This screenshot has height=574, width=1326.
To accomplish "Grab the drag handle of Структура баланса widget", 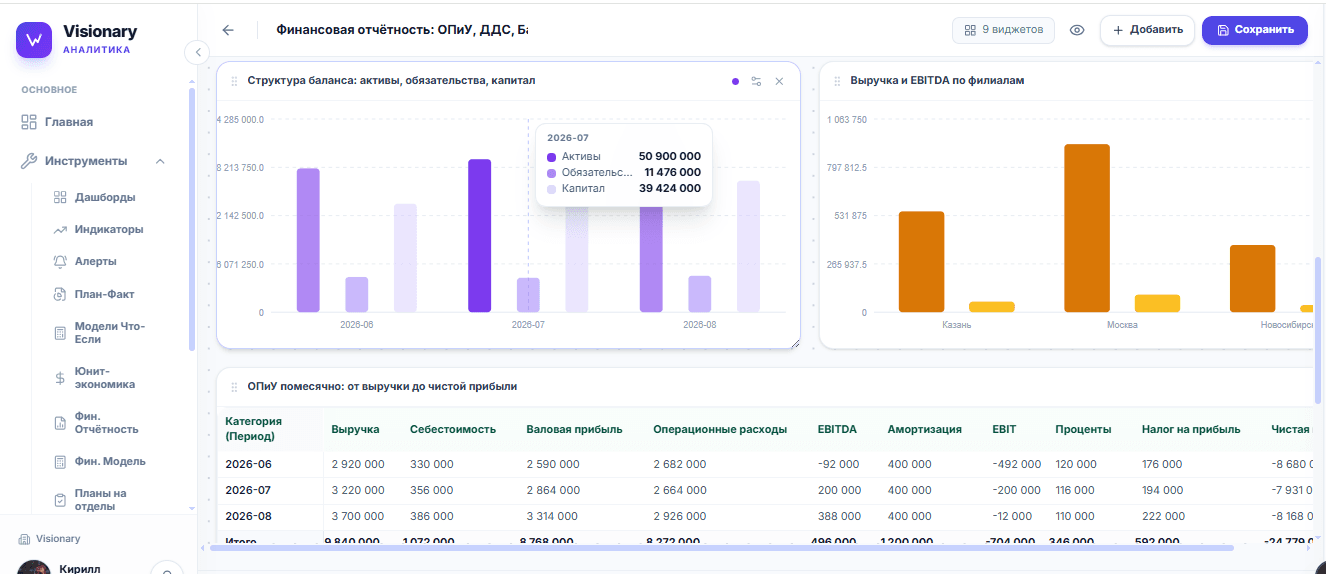I will click(x=234, y=81).
